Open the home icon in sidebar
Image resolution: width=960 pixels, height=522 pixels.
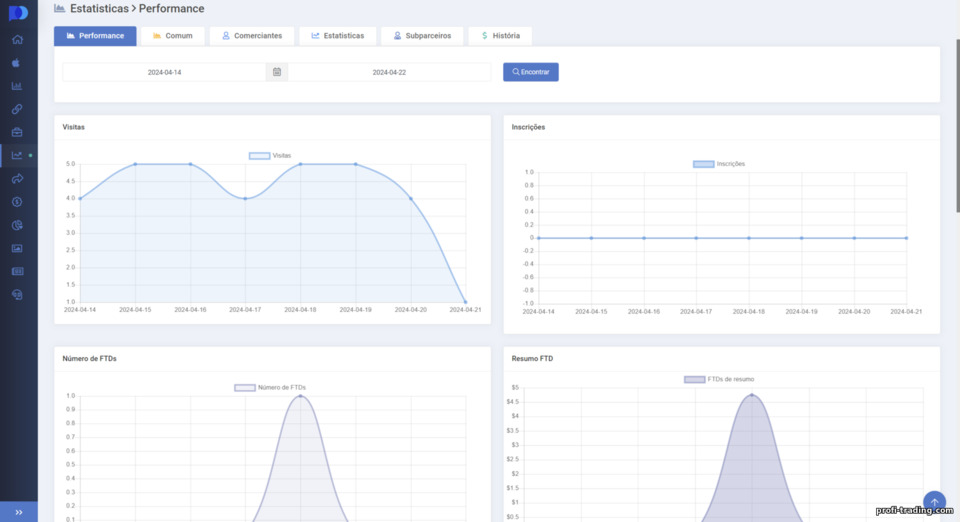[17, 40]
